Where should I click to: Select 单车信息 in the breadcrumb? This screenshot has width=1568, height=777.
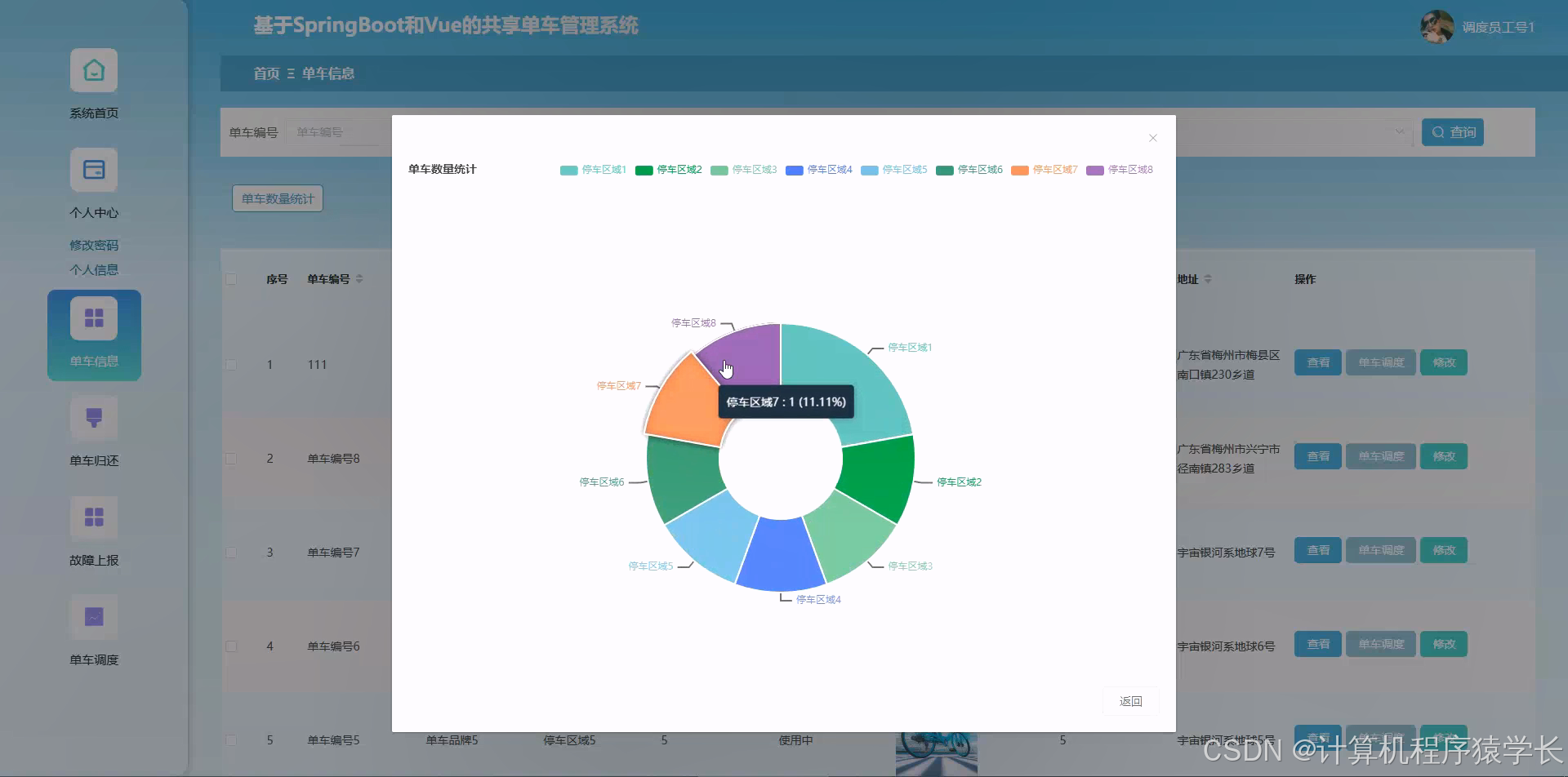coord(328,73)
